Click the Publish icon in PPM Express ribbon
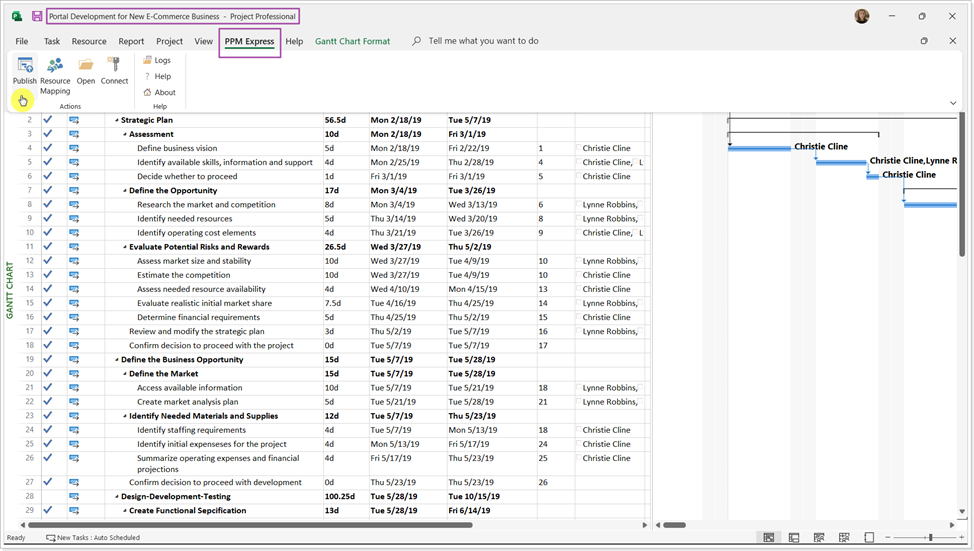Viewport: 974px width, 551px height. 25,64
